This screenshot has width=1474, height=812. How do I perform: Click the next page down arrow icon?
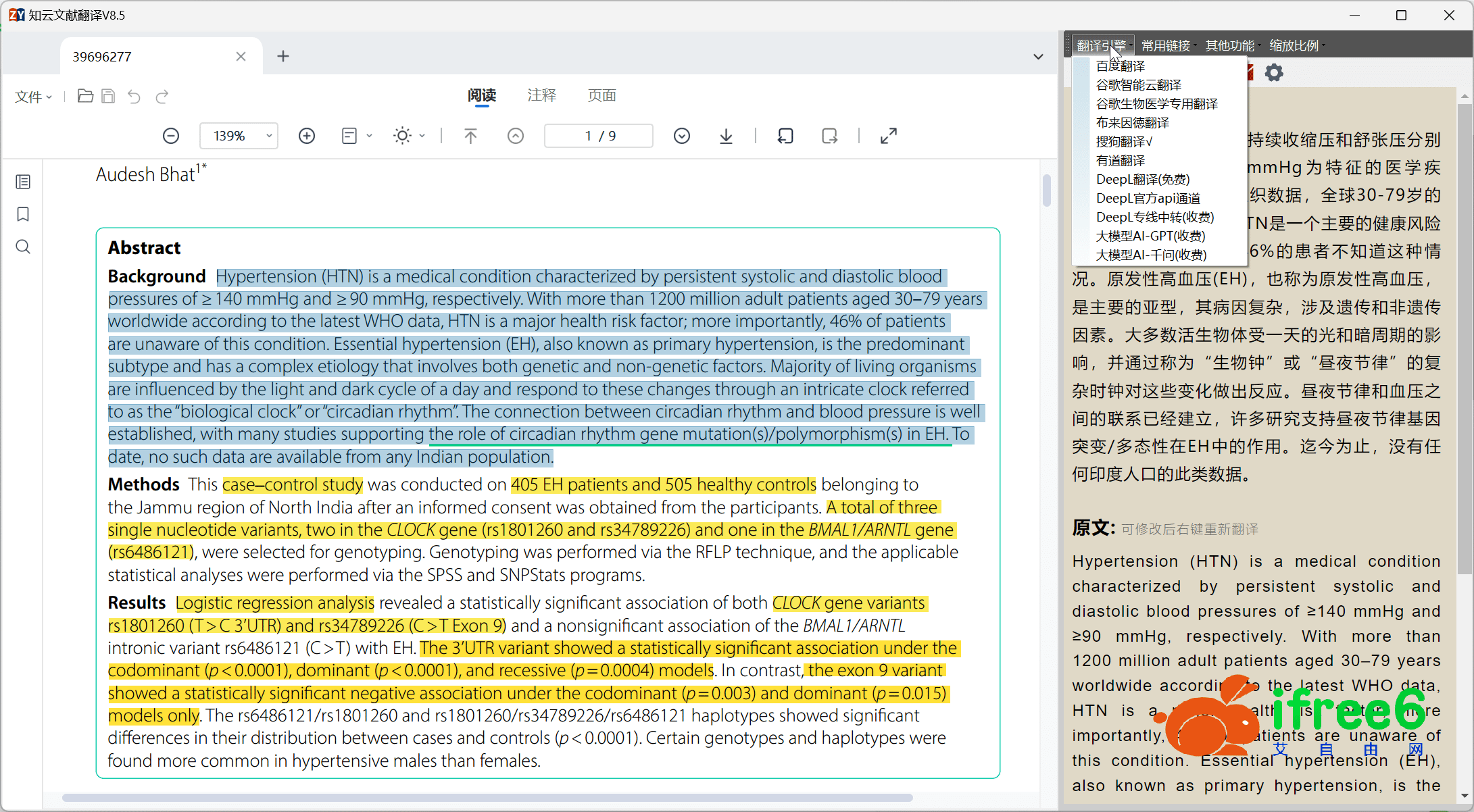point(682,136)
